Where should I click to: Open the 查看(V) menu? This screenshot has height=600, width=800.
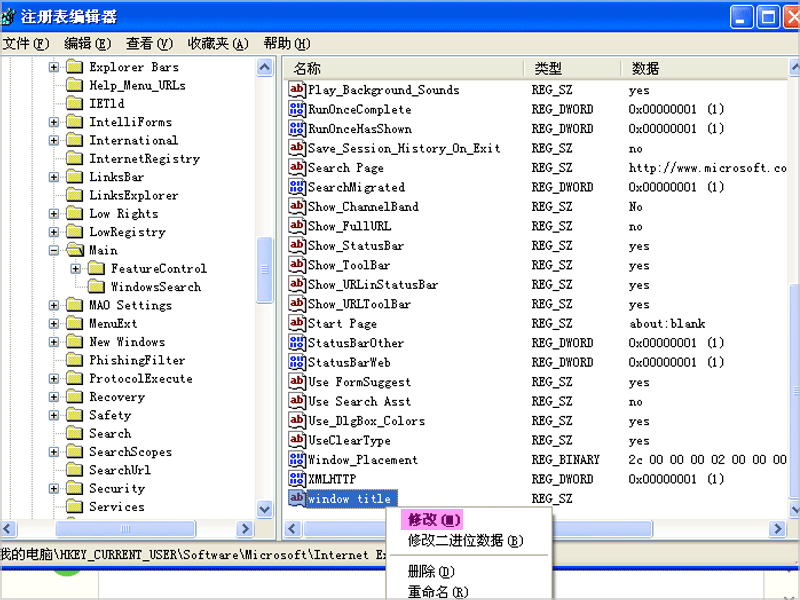(x=149, y=44)
